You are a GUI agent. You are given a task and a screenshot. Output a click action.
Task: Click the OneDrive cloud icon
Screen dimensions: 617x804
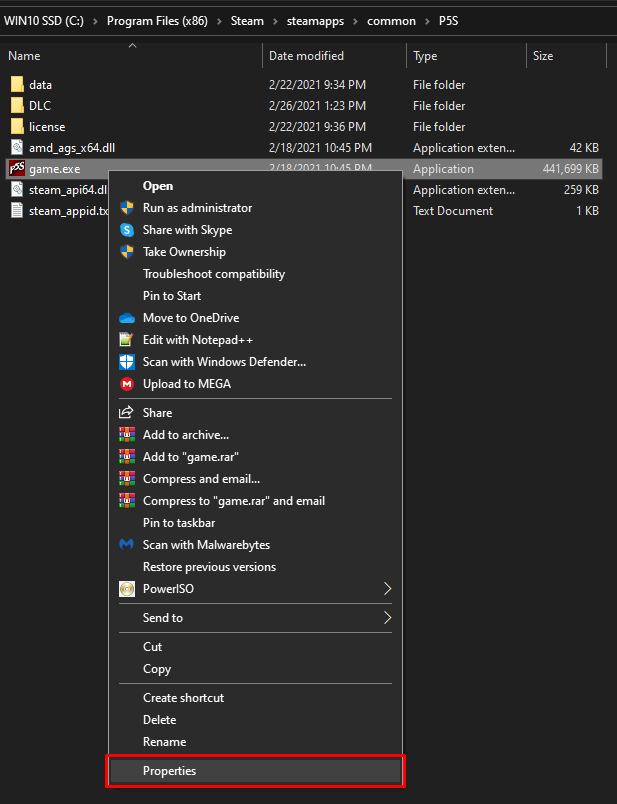(x=127, y=318)
